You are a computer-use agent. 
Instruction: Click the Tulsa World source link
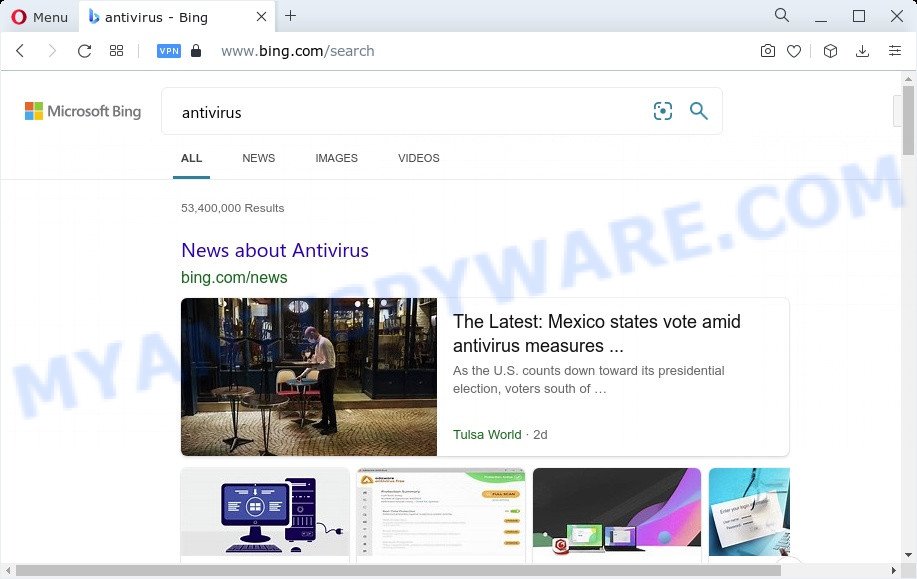[x=487, y=435]
